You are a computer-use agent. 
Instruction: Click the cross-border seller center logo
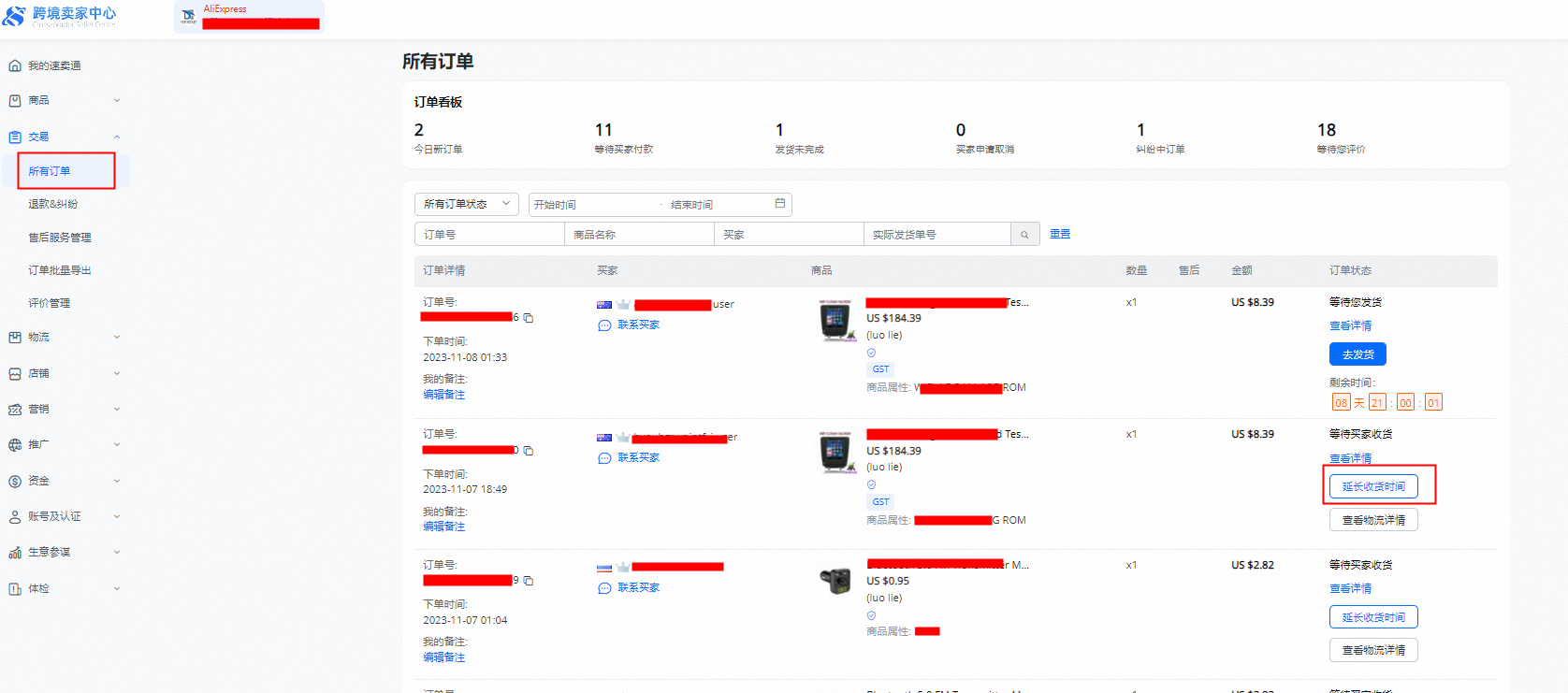click(x=60, y=15)
